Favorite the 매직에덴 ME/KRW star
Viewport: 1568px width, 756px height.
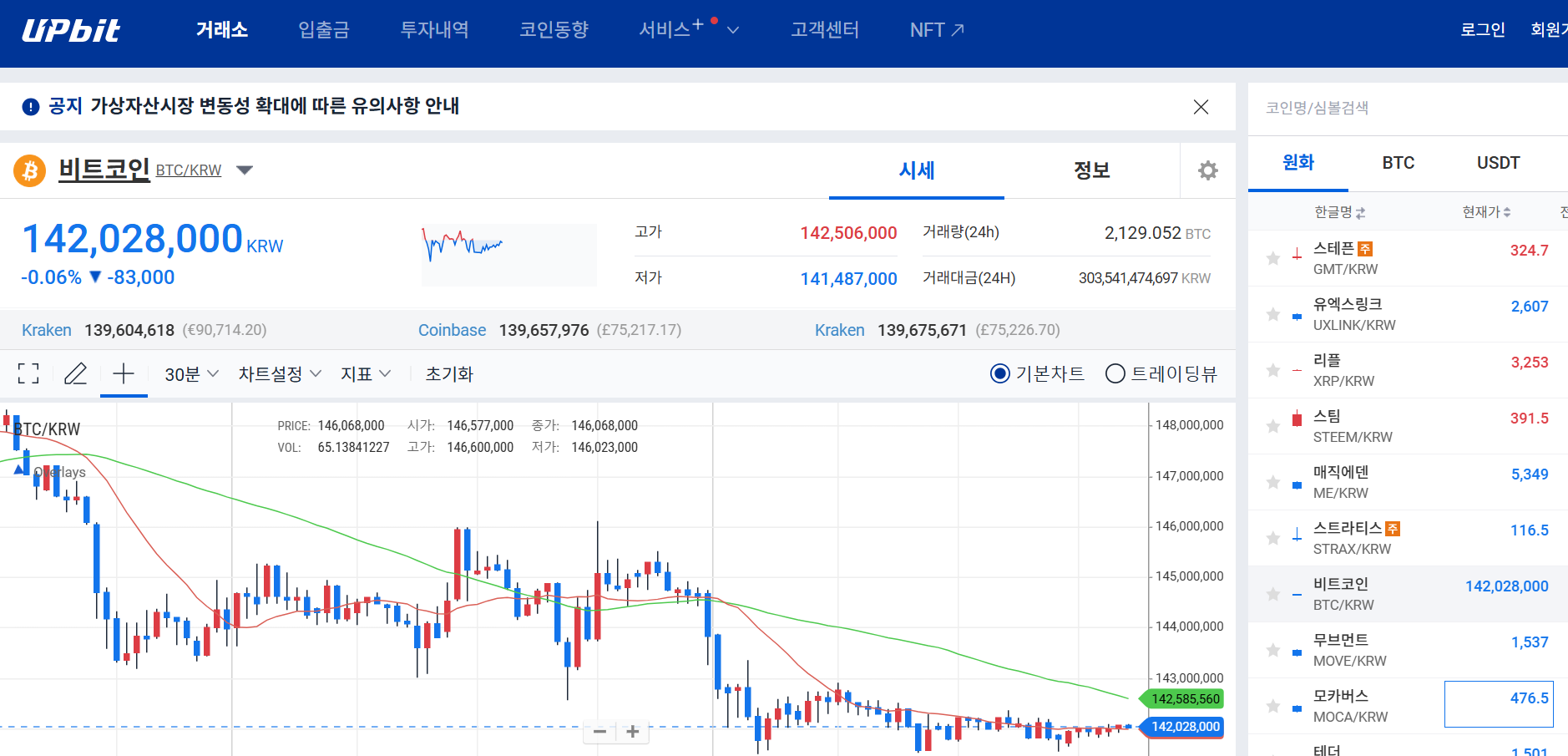(x=1273, y=482)
